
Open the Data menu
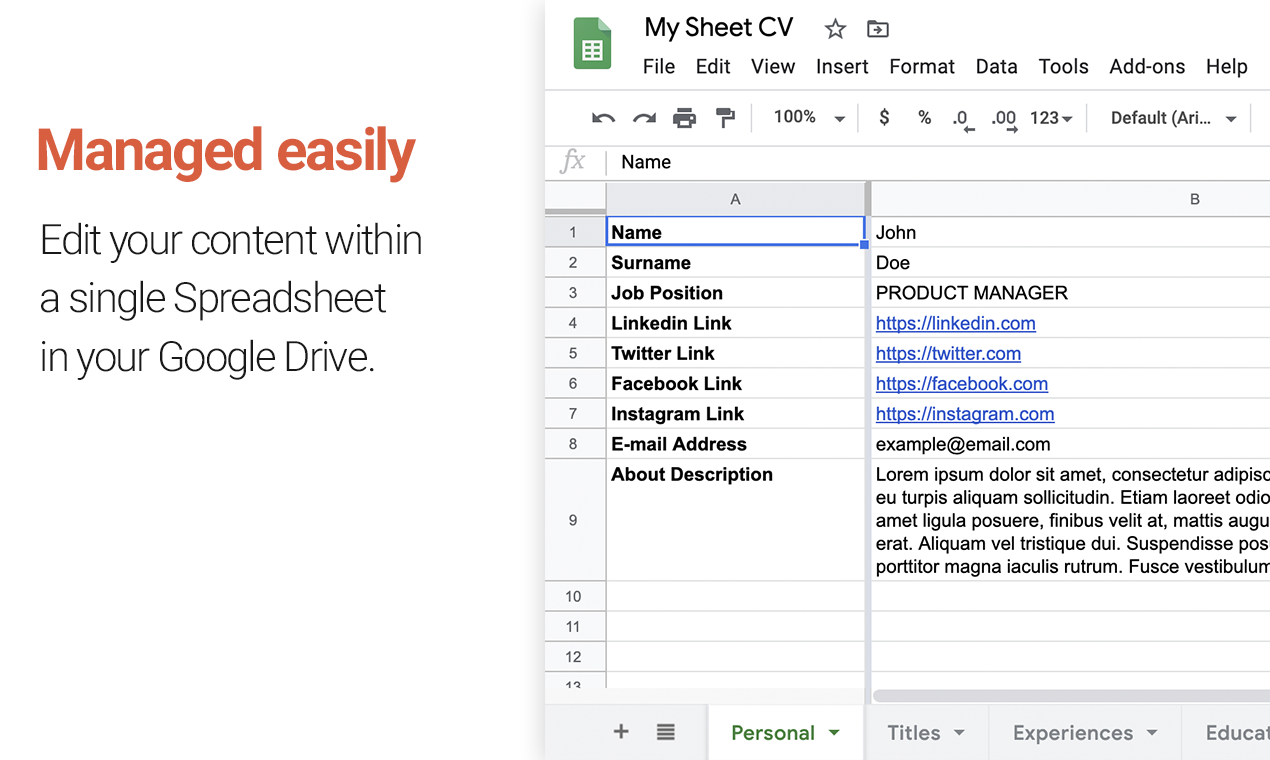996,66
